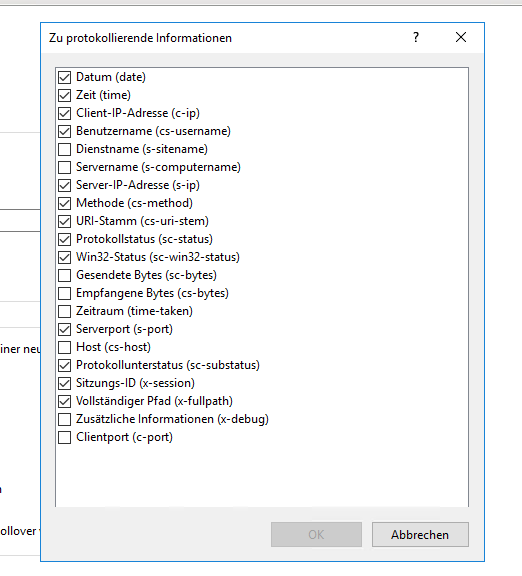This screenshot has width=522, height=576.
Task: Uncheck Zeit (time) checkbox
Action: 65,95
